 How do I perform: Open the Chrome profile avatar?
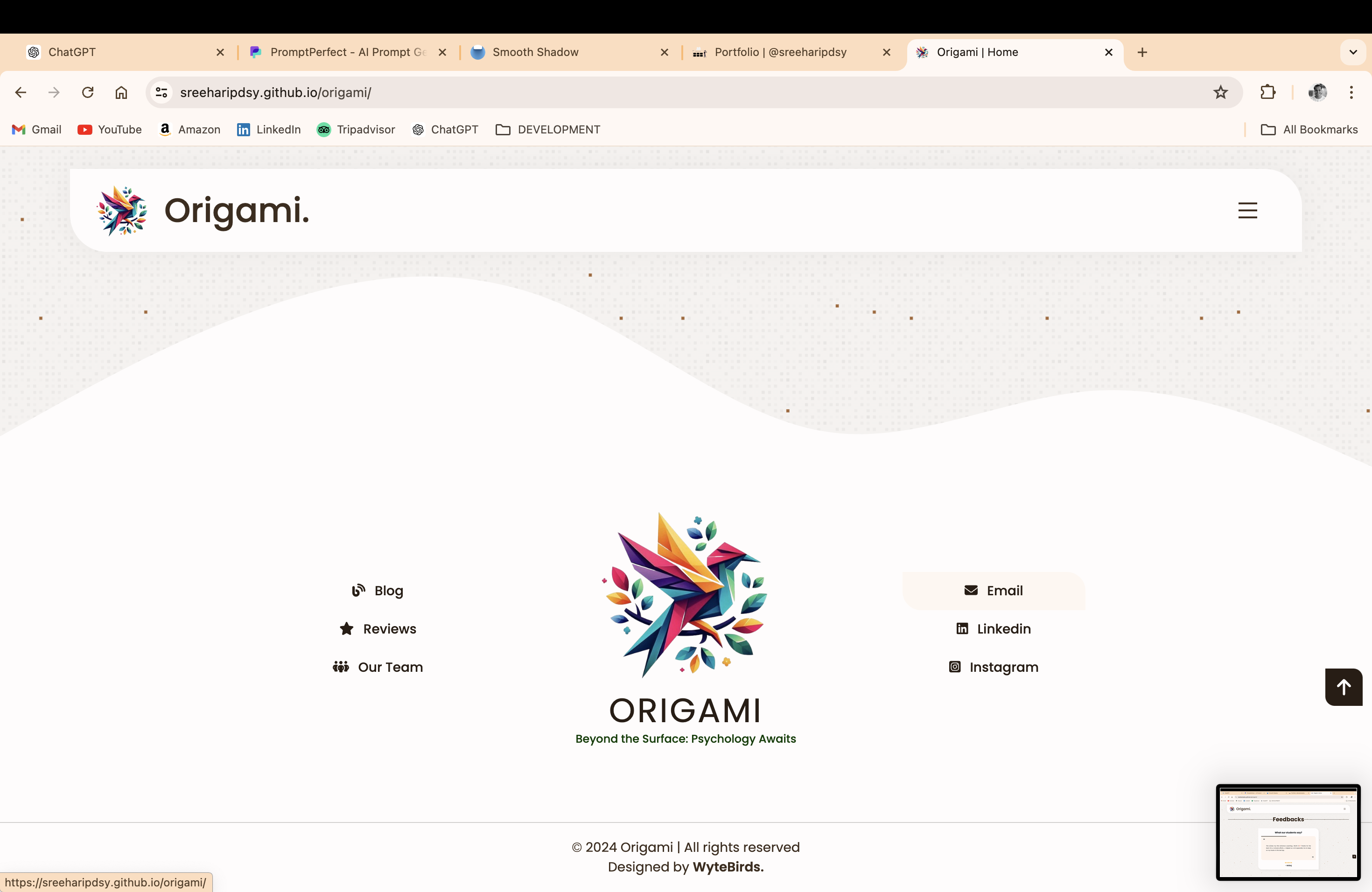coord(1317,92)
